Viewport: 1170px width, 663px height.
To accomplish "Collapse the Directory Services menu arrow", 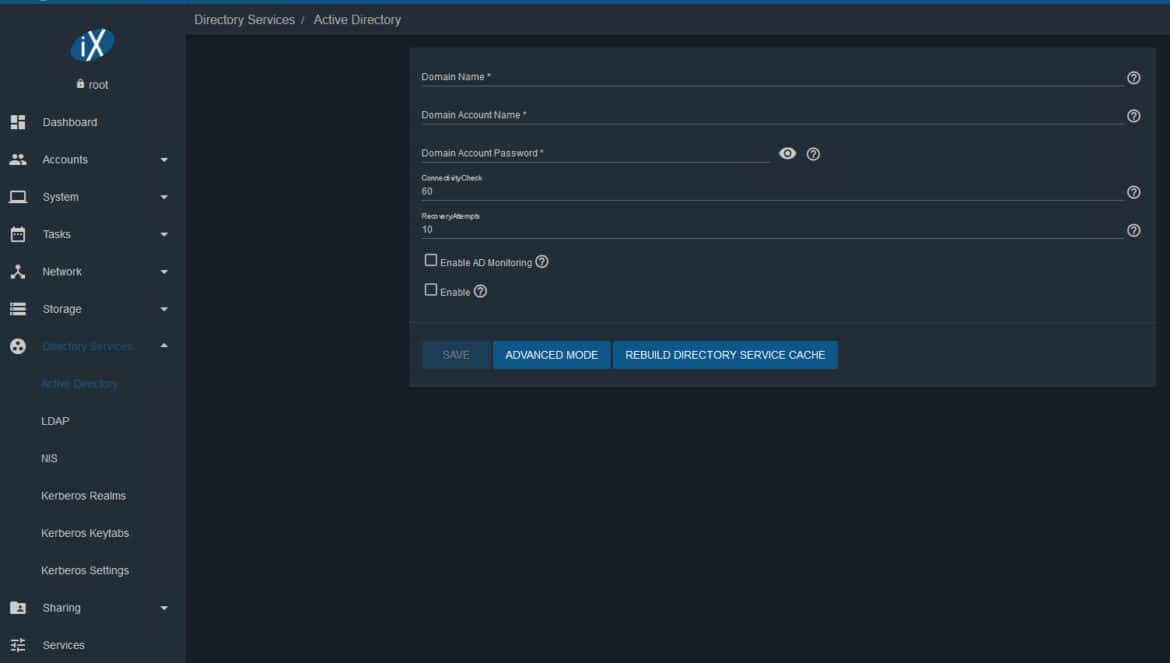I will pyautogui.click(x=164, y=346).
